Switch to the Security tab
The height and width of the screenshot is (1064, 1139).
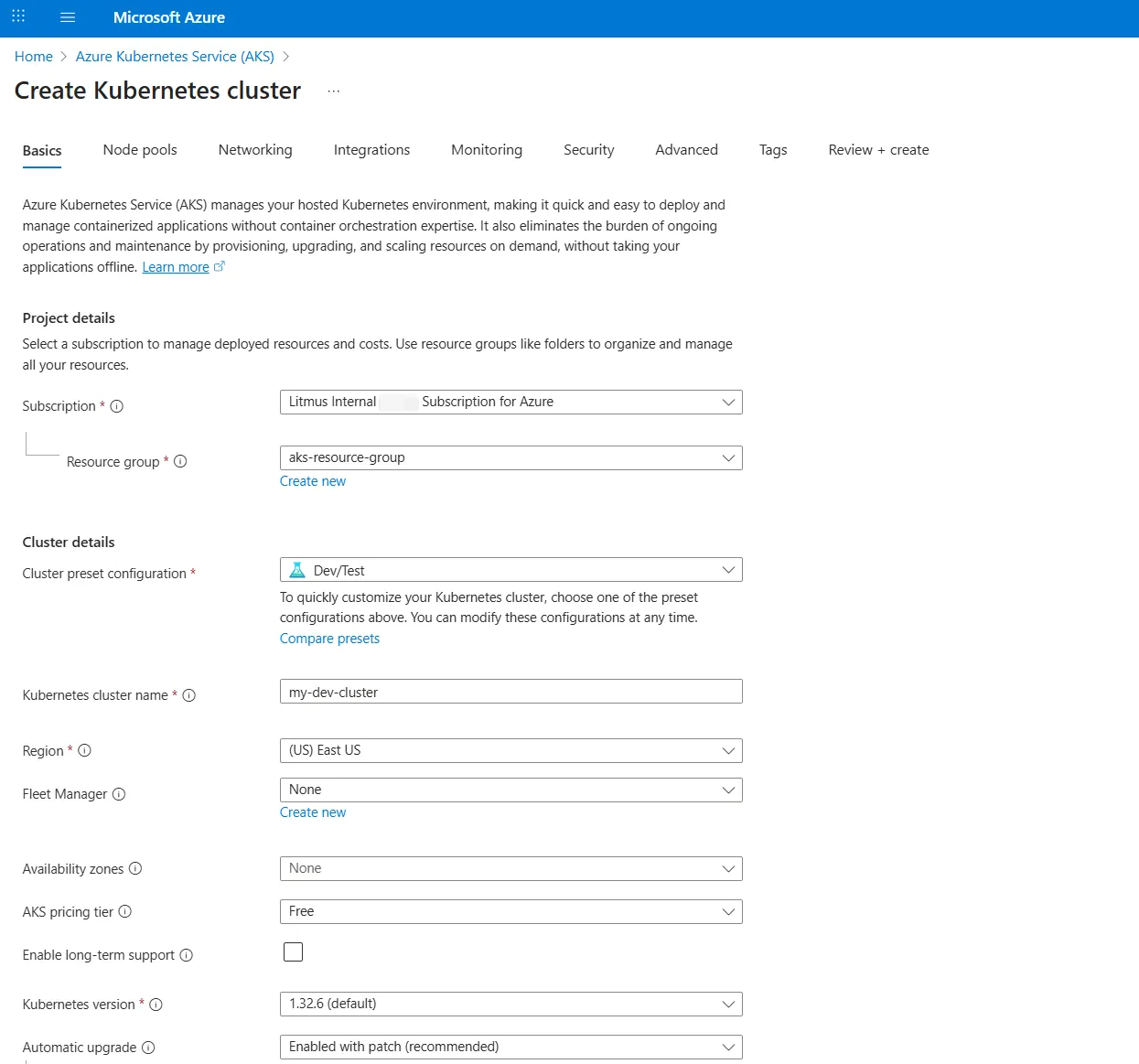[589, 150]
